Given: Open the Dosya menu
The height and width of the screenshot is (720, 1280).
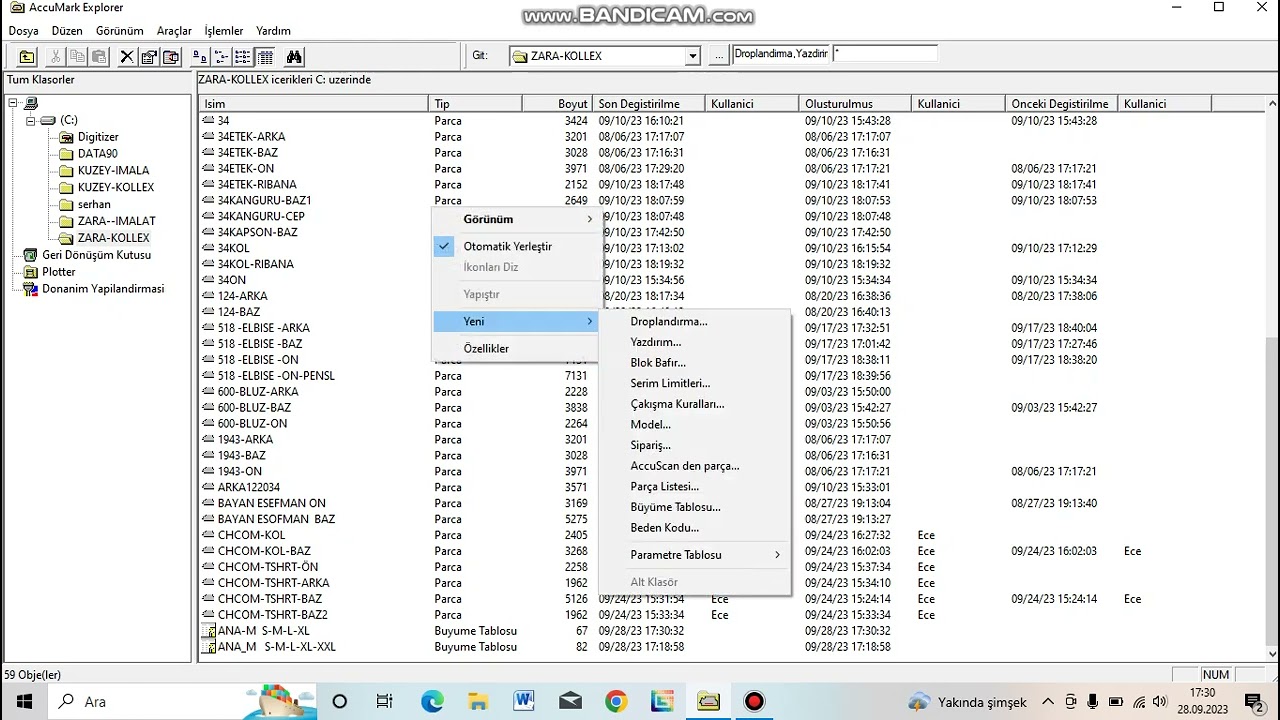Looking at the screenshot, I should click(24, 31).
